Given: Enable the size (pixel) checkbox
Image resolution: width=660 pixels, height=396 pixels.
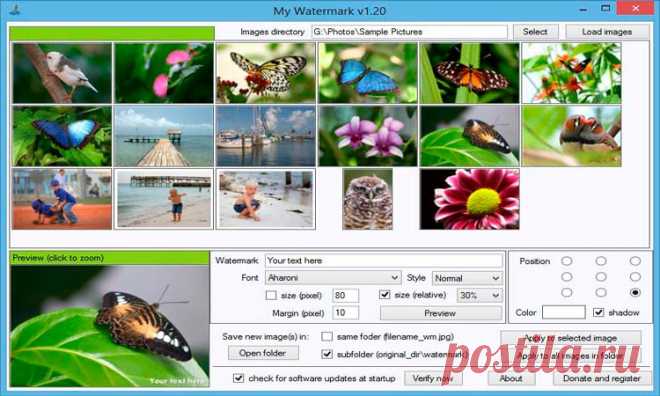Looking at the screenshot, I should tap(271, 295).
